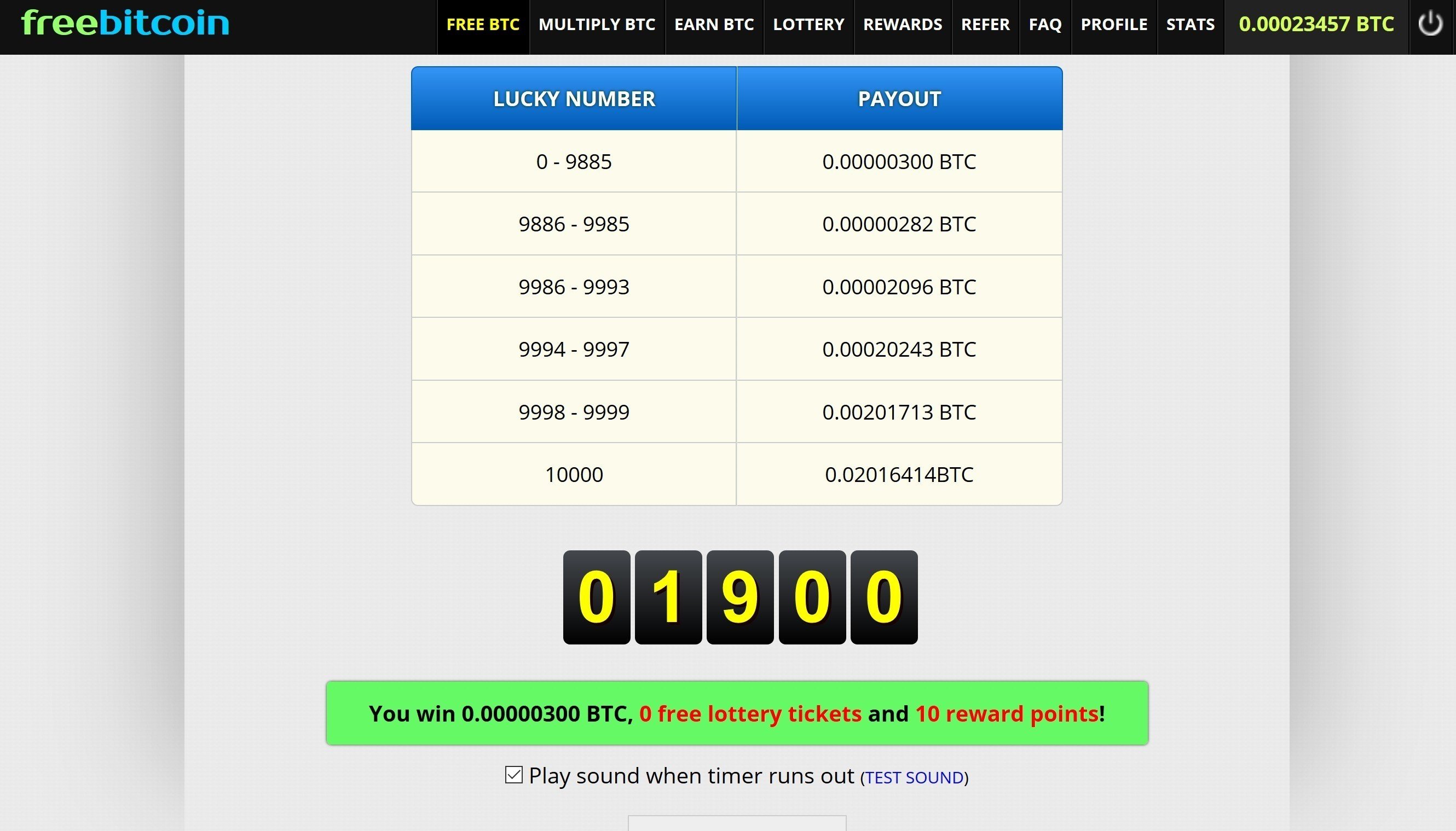Viewport: 1456px width, 831px height.
Task: Disable 'Play sound when timer runs out'
Action: 513,775
